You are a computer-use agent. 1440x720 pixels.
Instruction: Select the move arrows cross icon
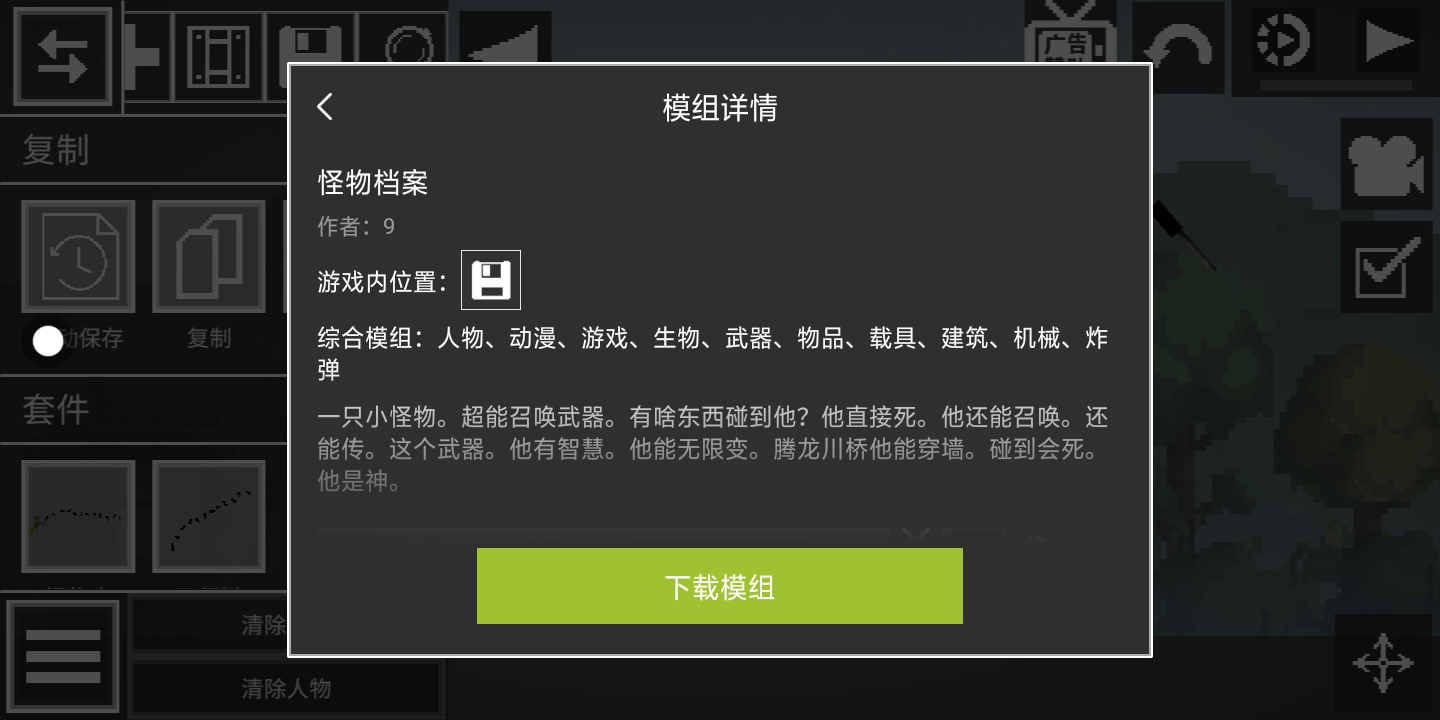tap(1383, 660)
